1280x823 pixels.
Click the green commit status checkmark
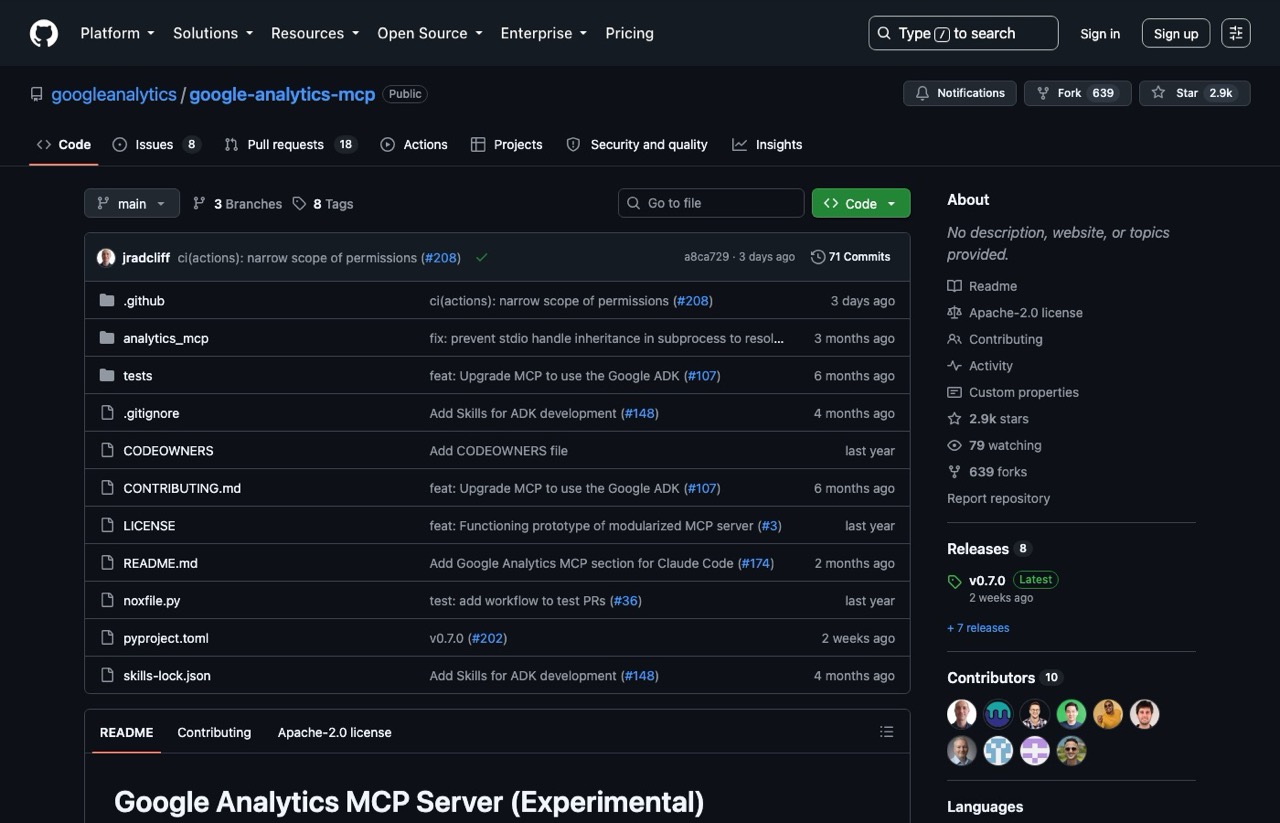pos(481,257)
